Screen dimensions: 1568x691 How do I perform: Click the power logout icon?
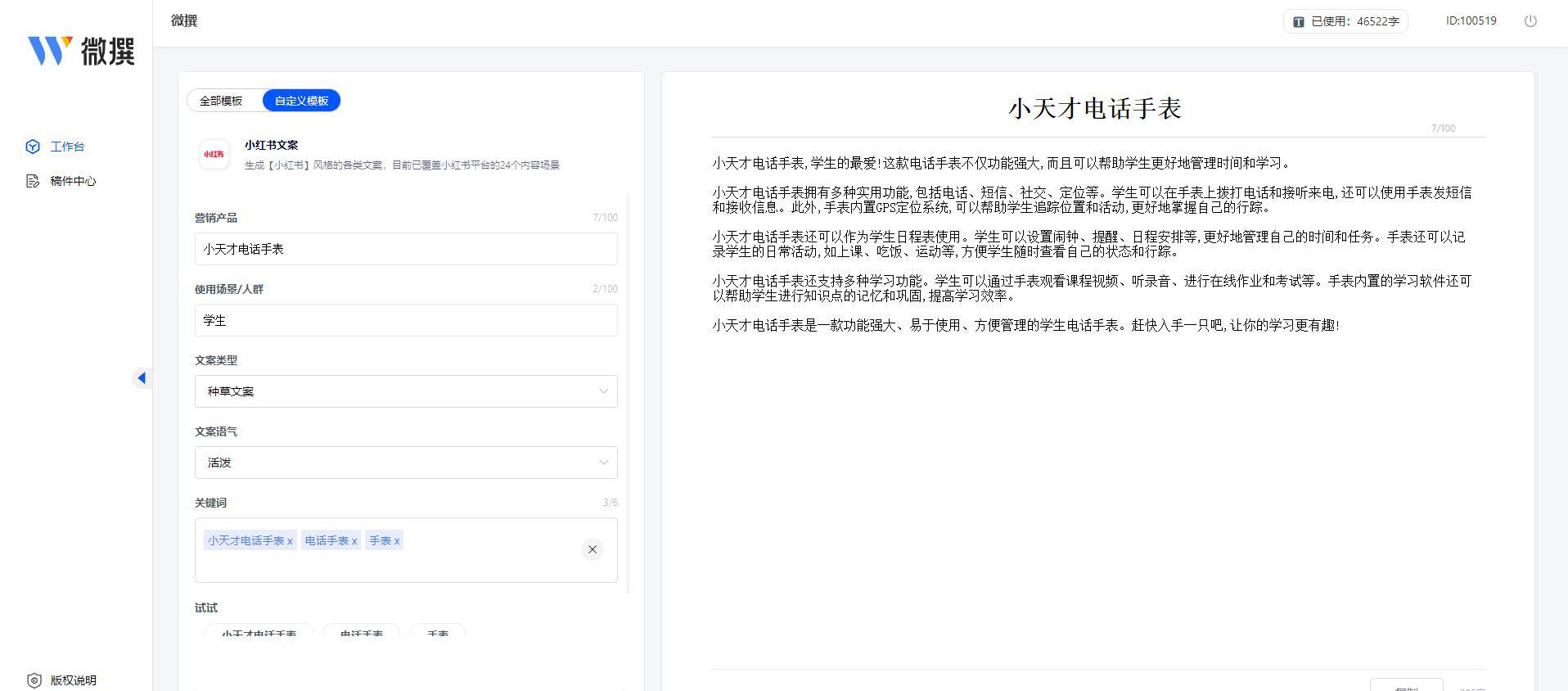(x=1530, y=21)
